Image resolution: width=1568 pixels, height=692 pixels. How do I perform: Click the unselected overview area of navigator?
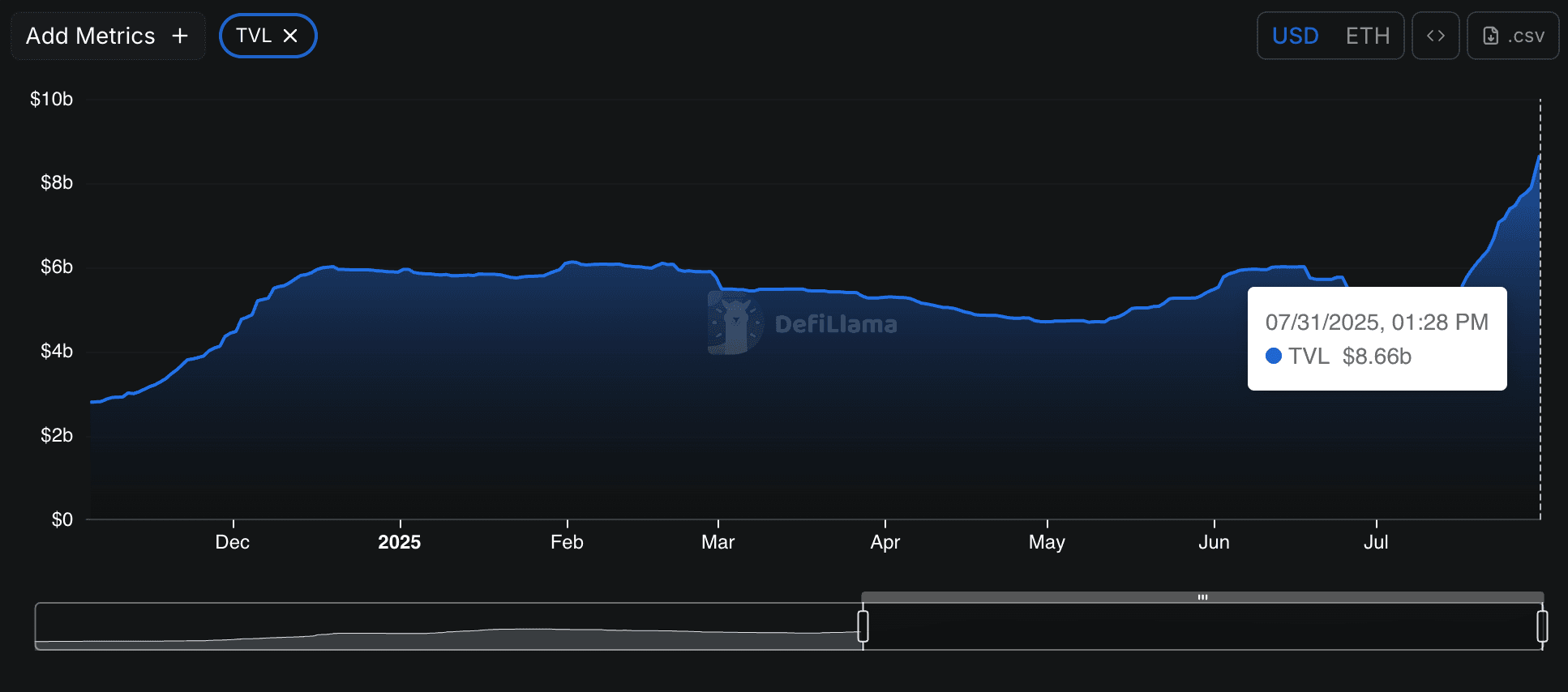tap(446, 626)
